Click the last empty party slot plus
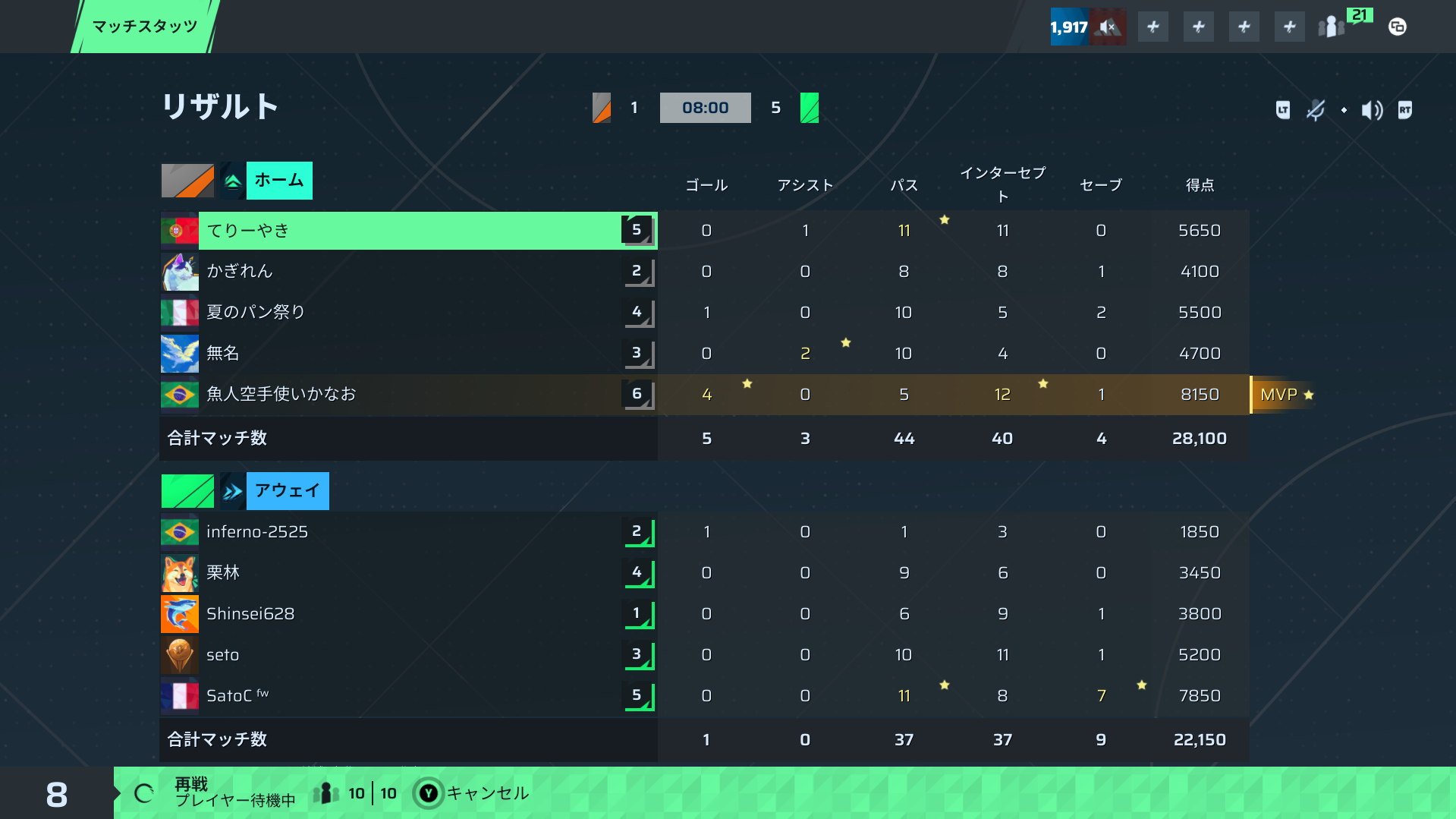1456x819 pixels. 1290,27
